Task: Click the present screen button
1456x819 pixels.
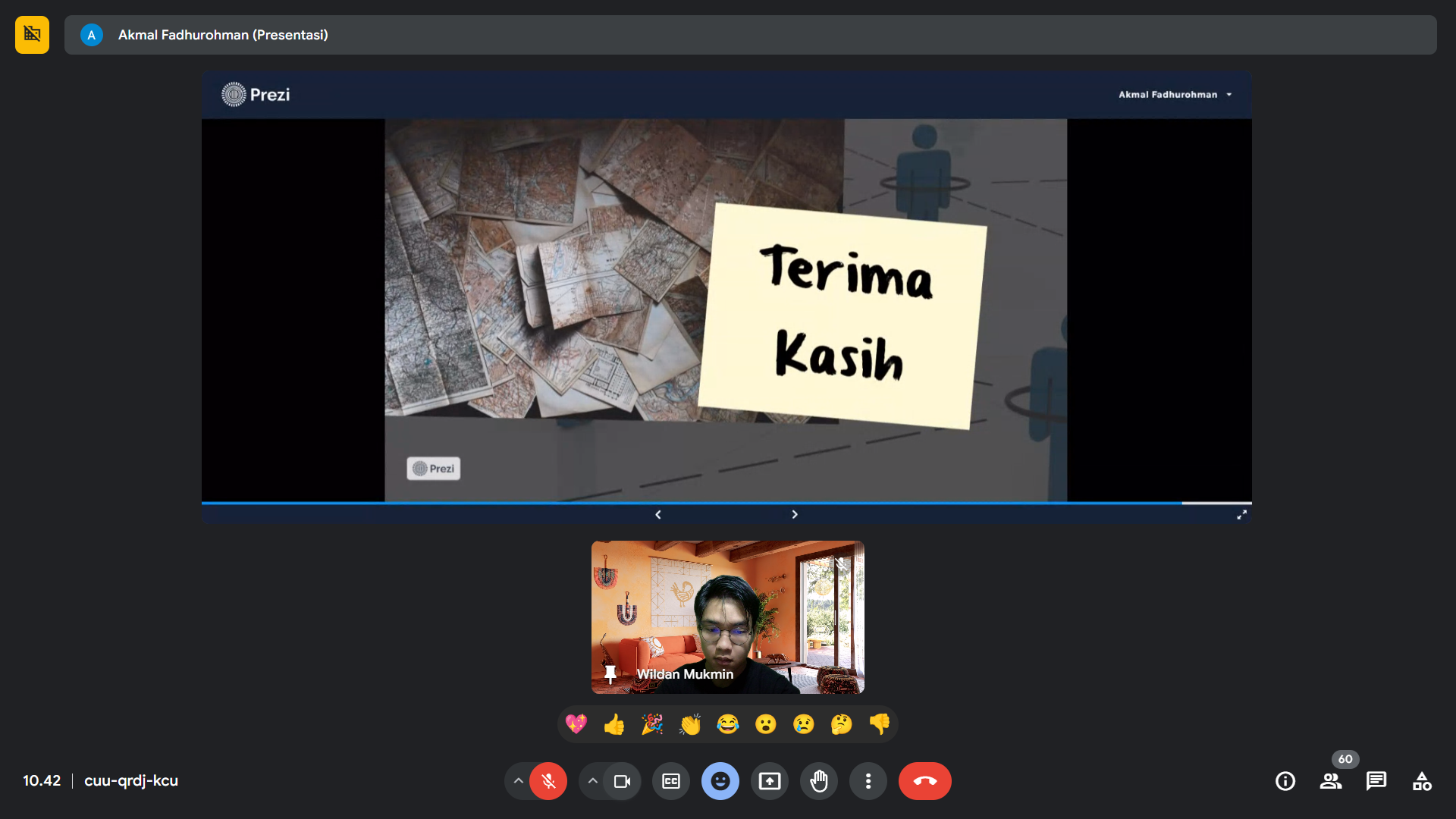Action: (770, 781)
